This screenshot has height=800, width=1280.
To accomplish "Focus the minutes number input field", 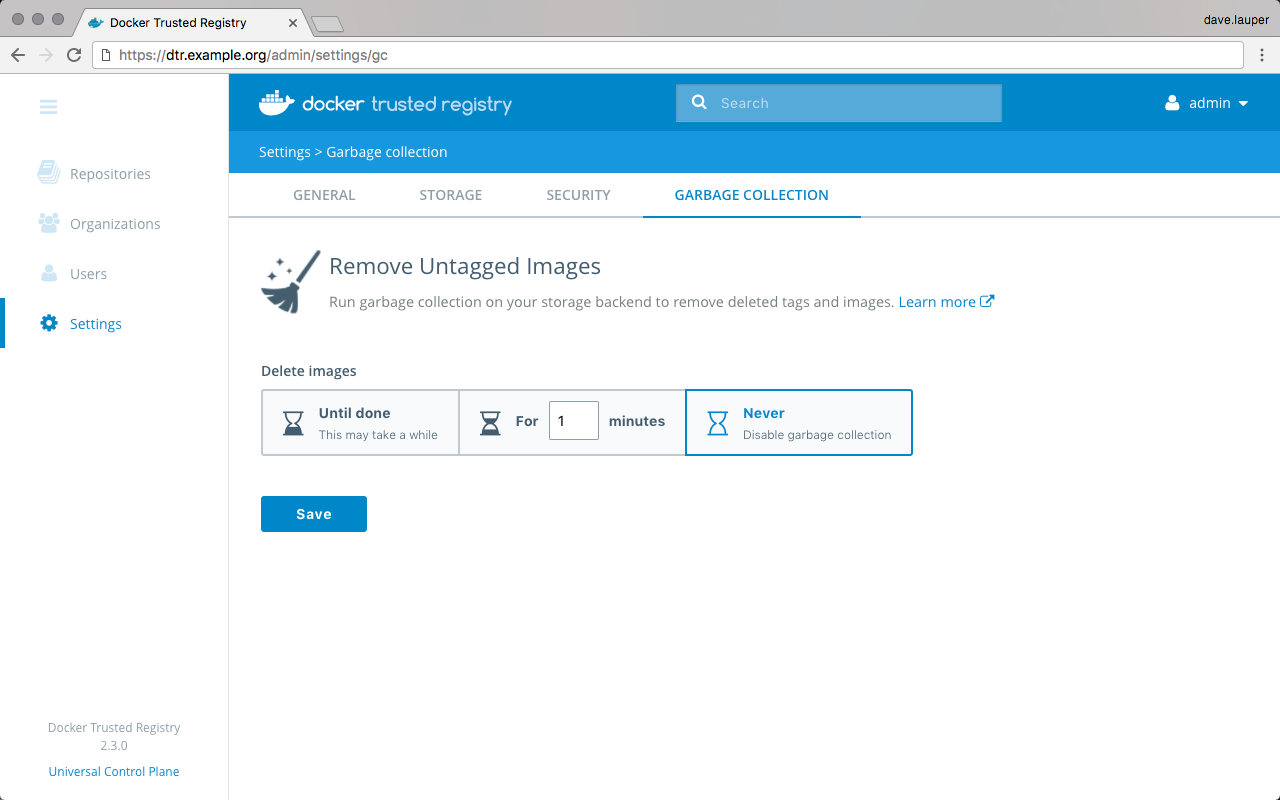I will pyautogui.click(x=574, y=421).
